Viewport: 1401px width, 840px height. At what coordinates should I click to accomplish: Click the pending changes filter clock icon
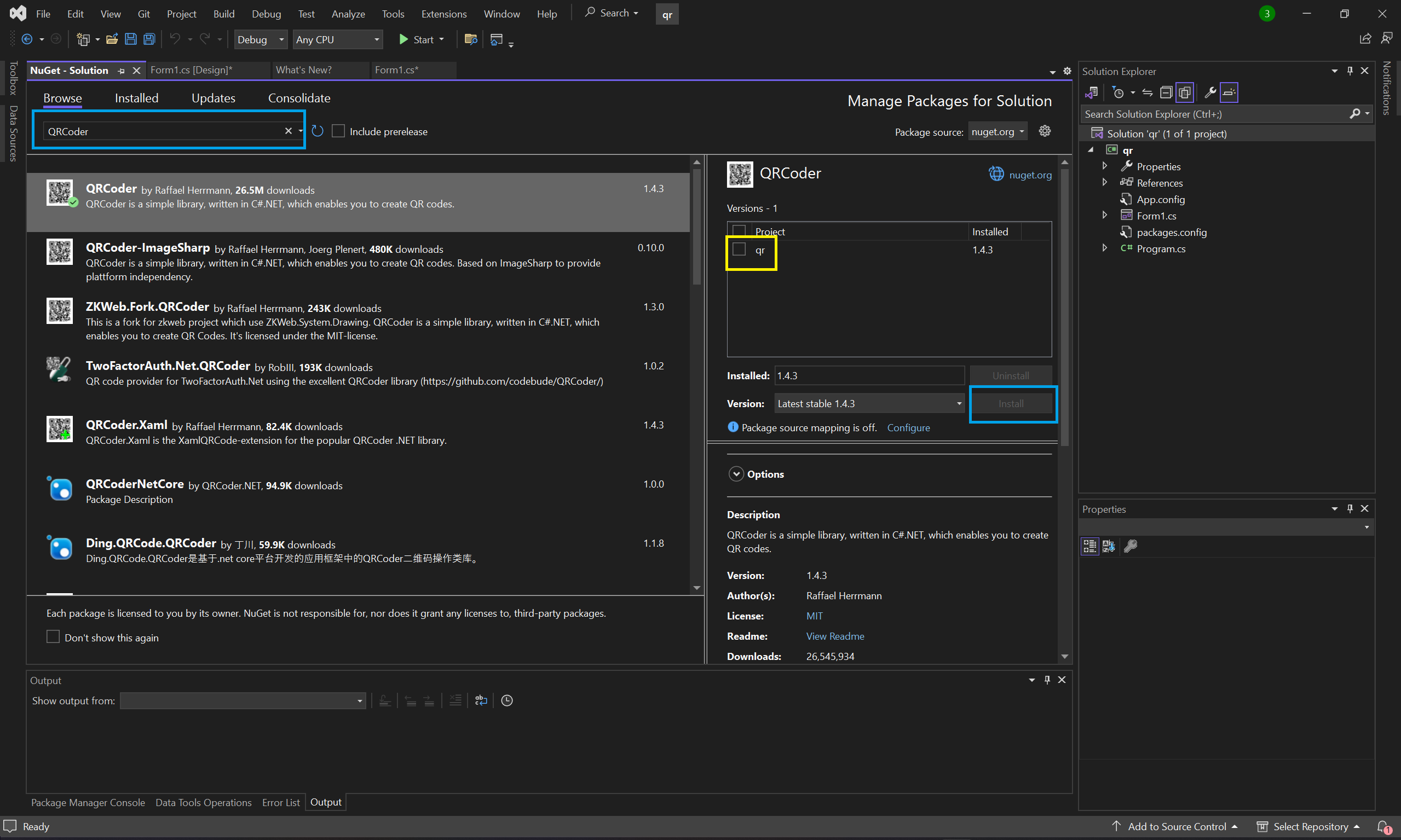coord(1119,92)
